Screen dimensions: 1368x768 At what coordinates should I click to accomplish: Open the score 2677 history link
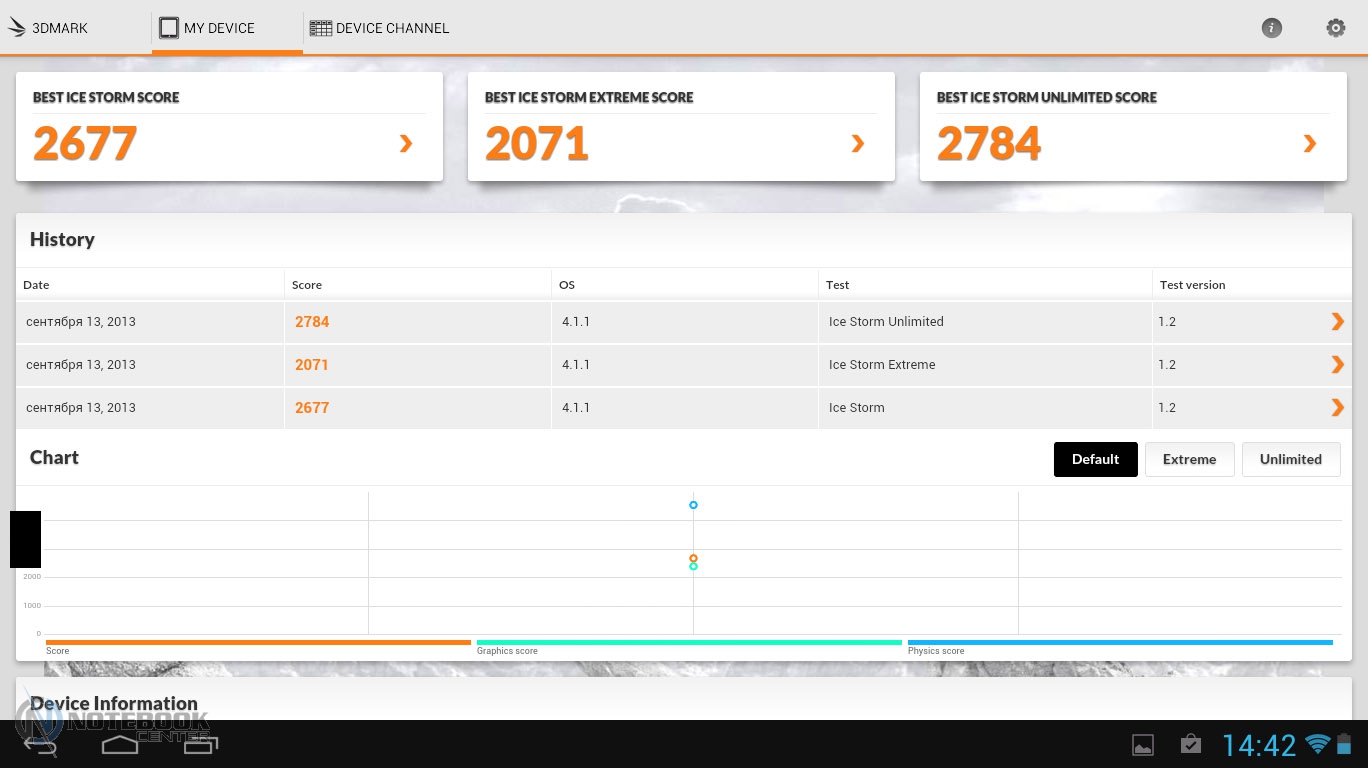point(312,407)
